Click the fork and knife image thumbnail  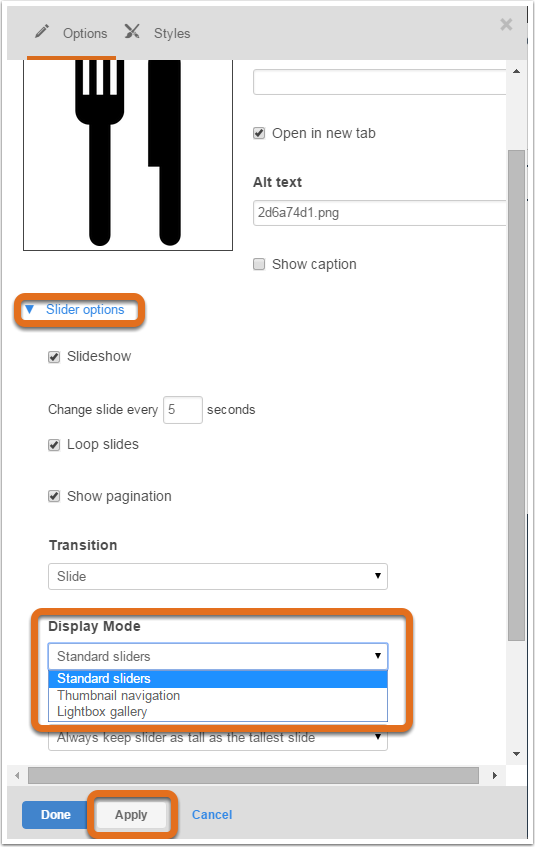128,155
